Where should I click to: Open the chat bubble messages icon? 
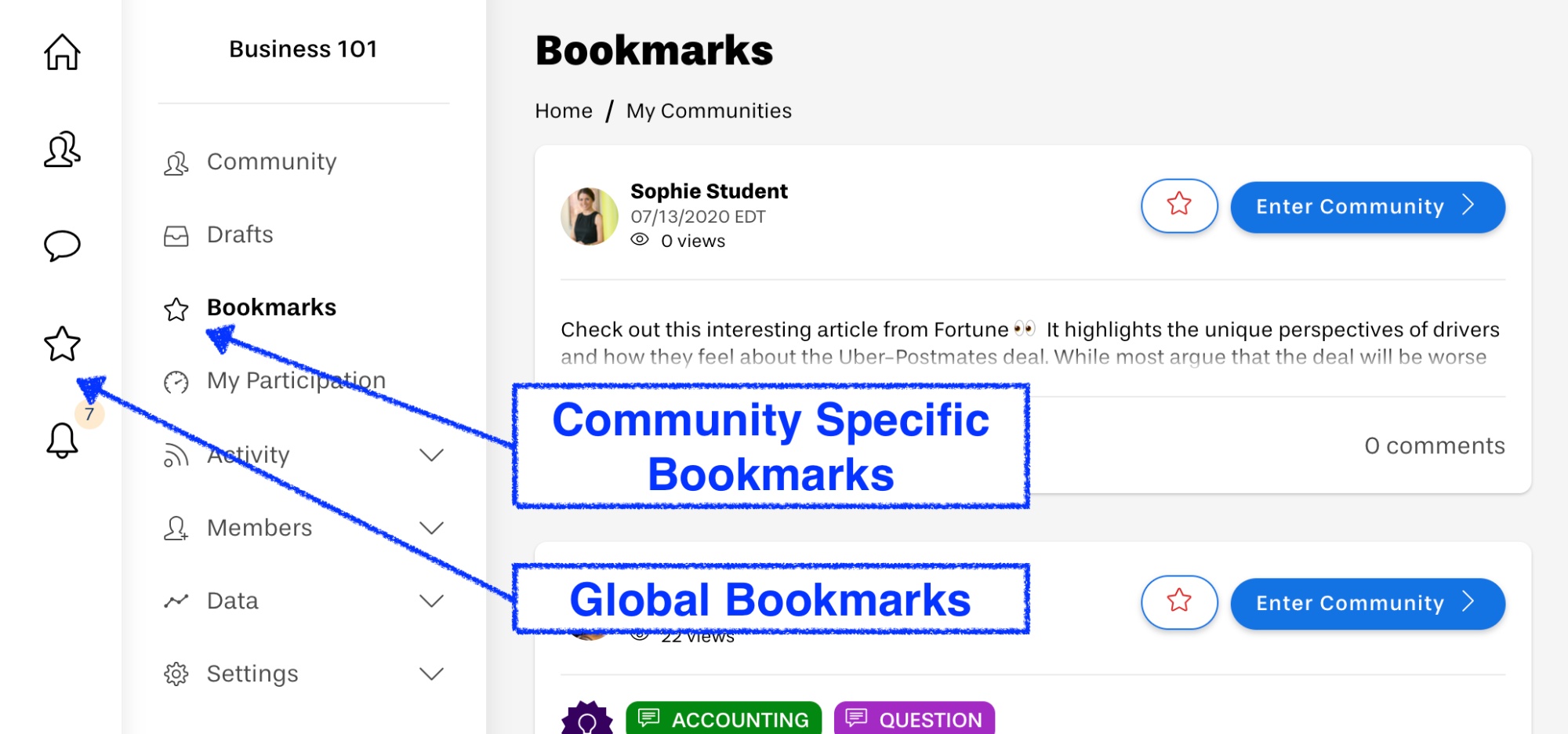pyautogui.click(x=62, y=245)
